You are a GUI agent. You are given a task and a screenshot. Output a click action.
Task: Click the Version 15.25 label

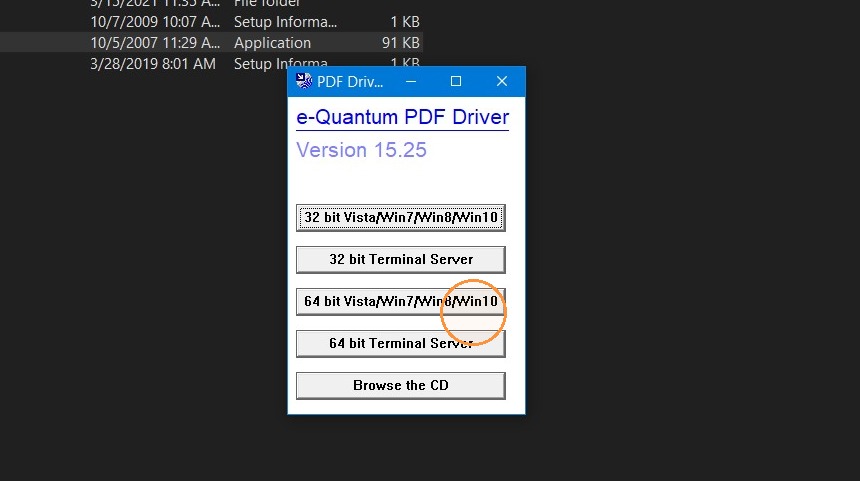tap(361, 150)
